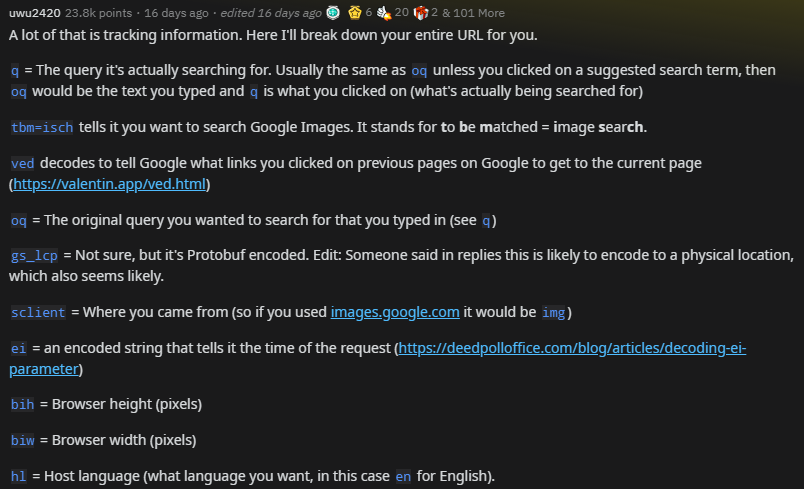The height and width of the screenshot is (489, 804).
Task: Click the hl code snippet
Action: 18,476
